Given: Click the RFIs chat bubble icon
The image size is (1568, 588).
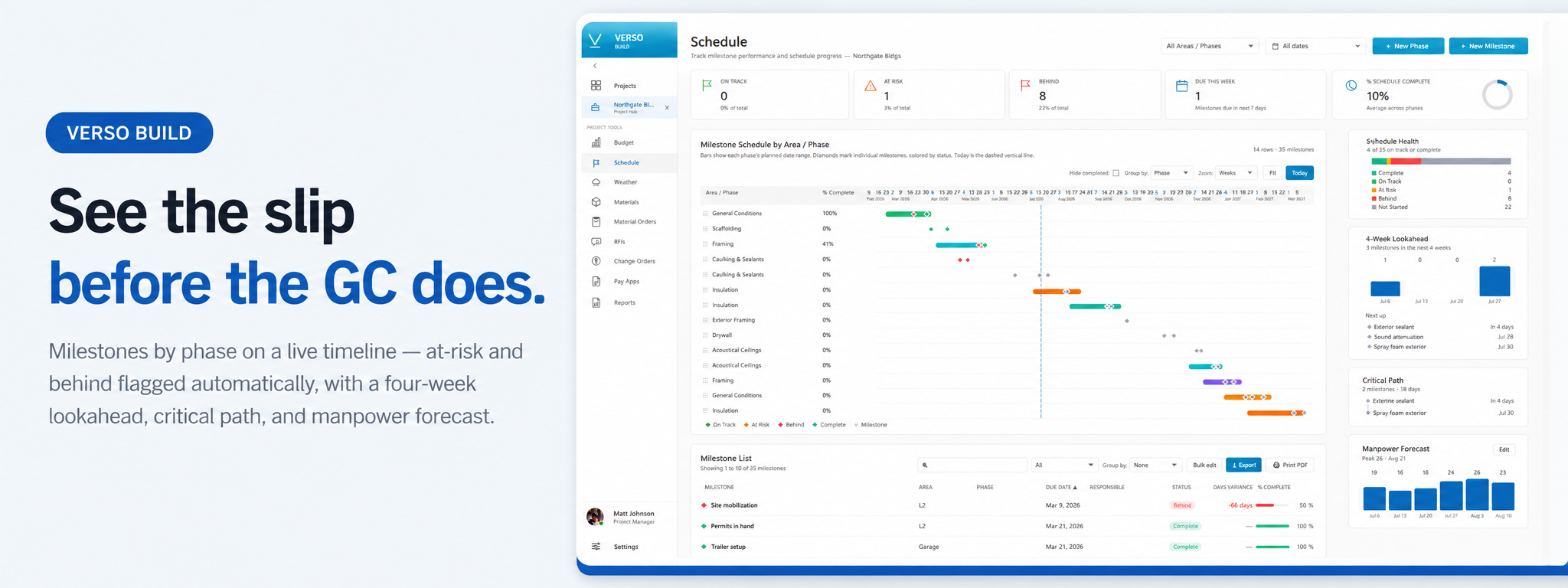Looking at the screenshot, I should (596, 242).
